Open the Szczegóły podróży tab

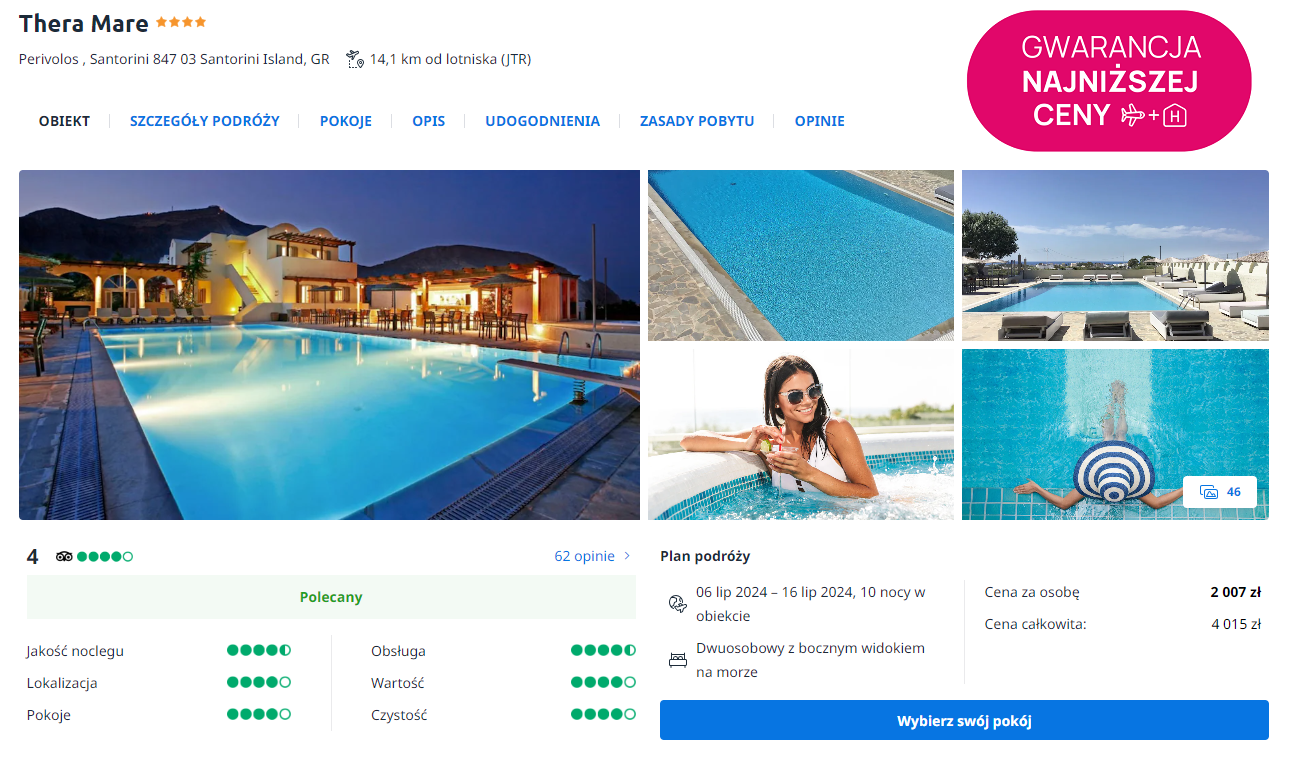[x=205, y=121]
